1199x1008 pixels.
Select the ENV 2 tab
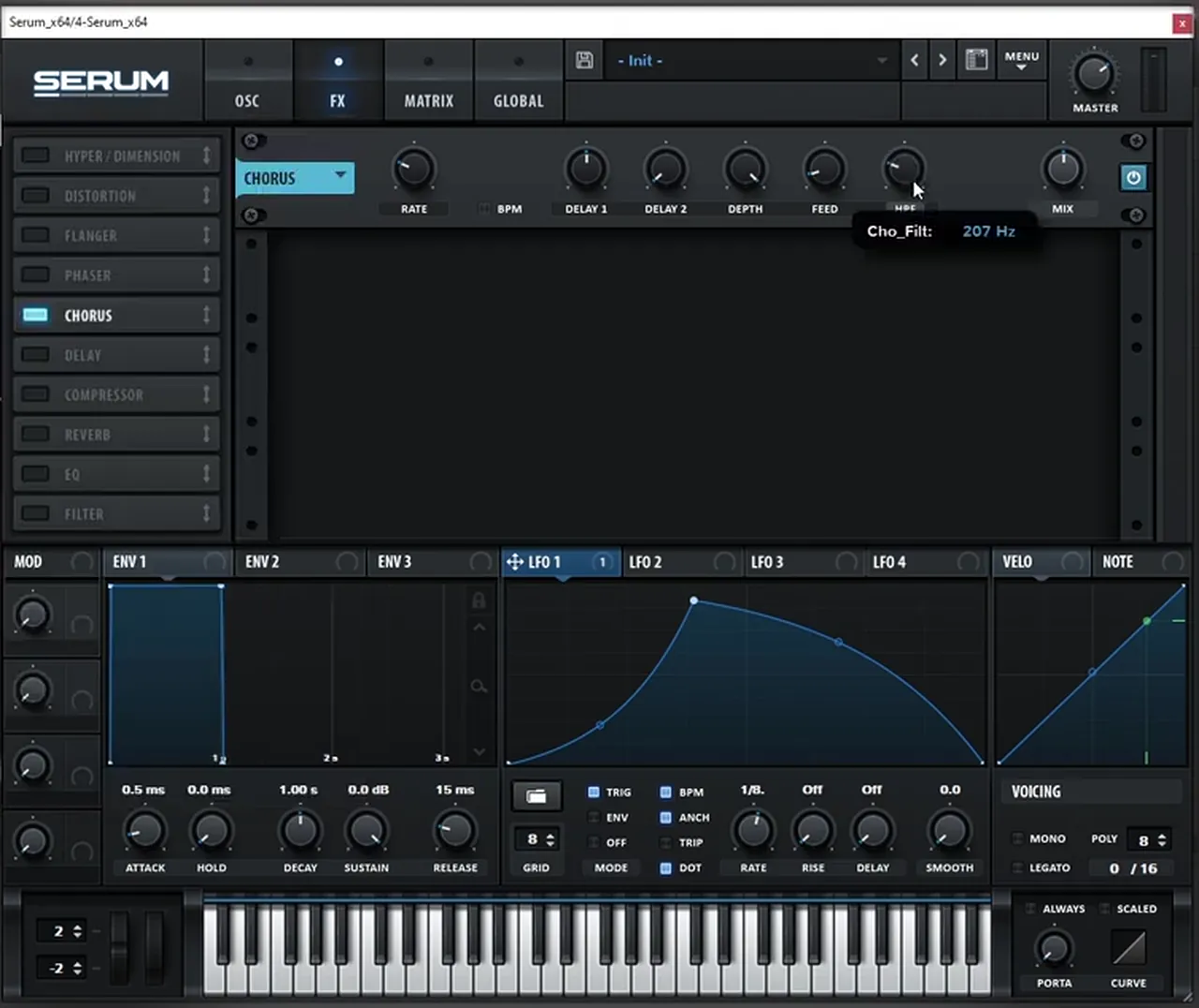(x=300, y=562)
